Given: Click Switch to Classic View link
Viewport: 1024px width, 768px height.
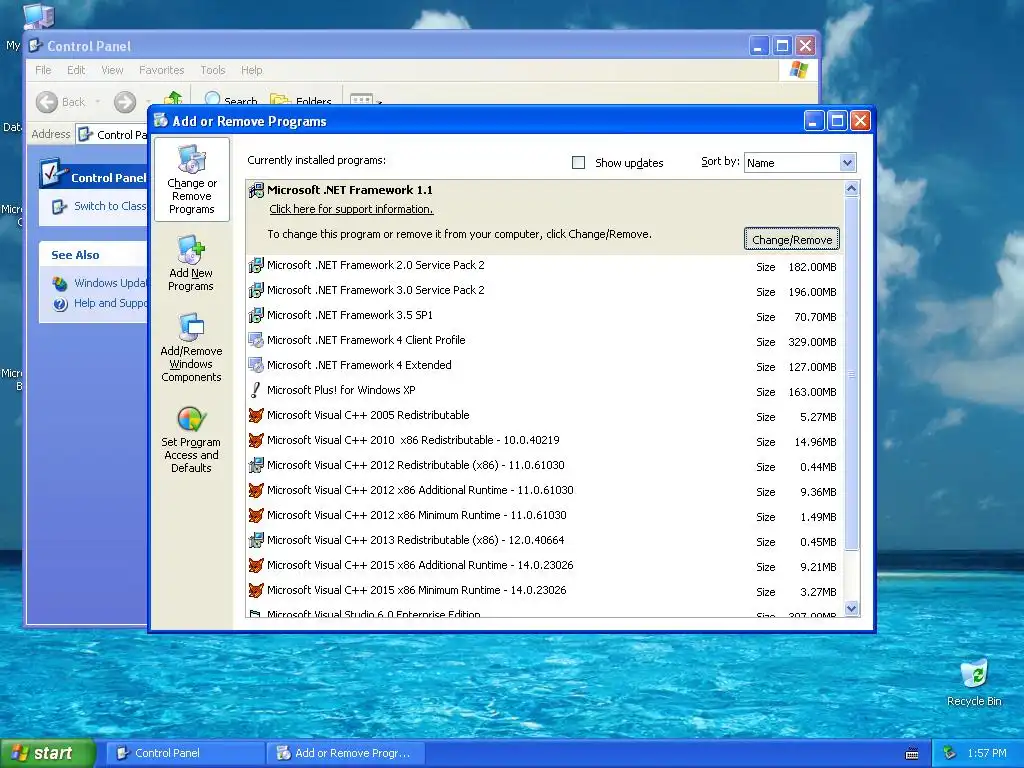Looking at the screenshot, I should pos(110,206).
